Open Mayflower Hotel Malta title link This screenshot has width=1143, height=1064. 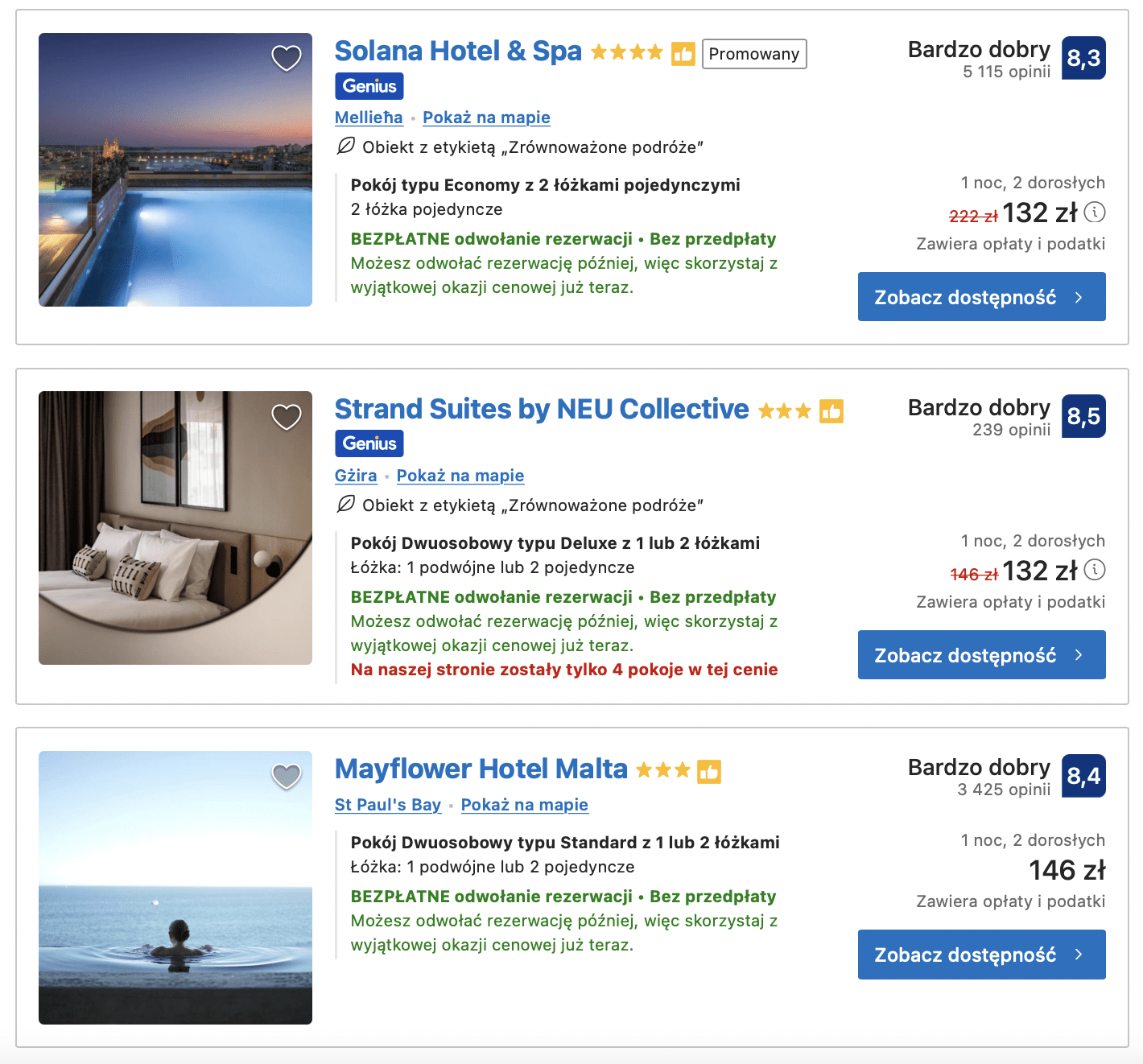481,769
